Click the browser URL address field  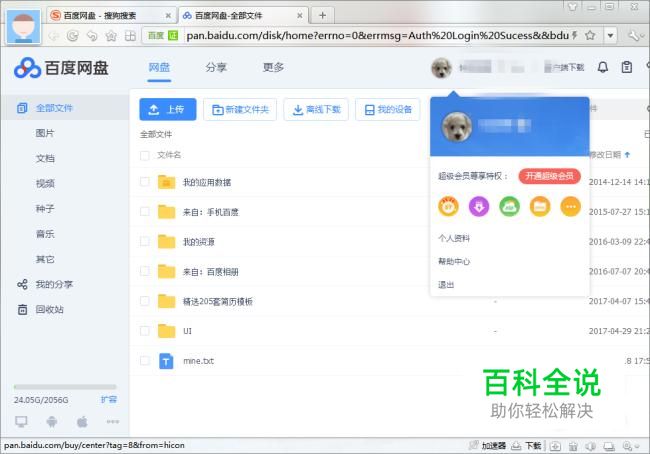377,36
